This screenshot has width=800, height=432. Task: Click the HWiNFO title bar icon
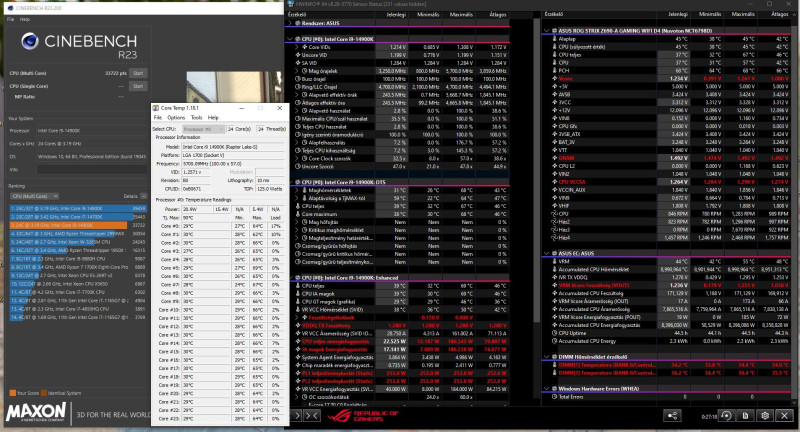click(x=290, y=4)
